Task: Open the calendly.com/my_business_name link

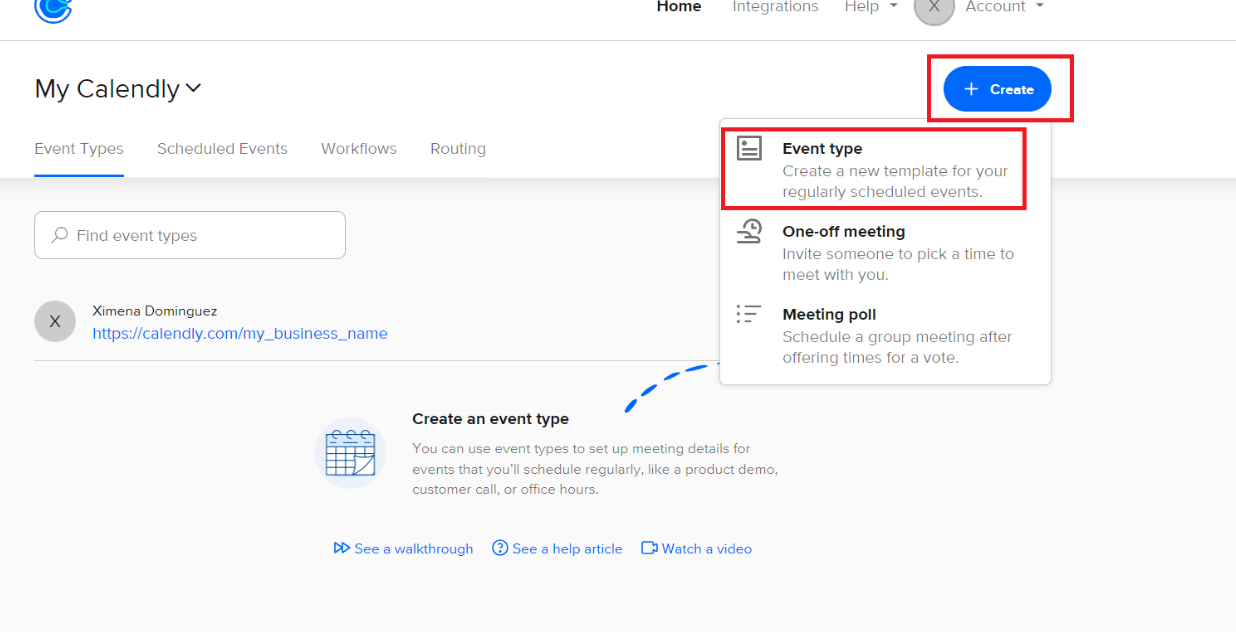Action: point(240,334)
